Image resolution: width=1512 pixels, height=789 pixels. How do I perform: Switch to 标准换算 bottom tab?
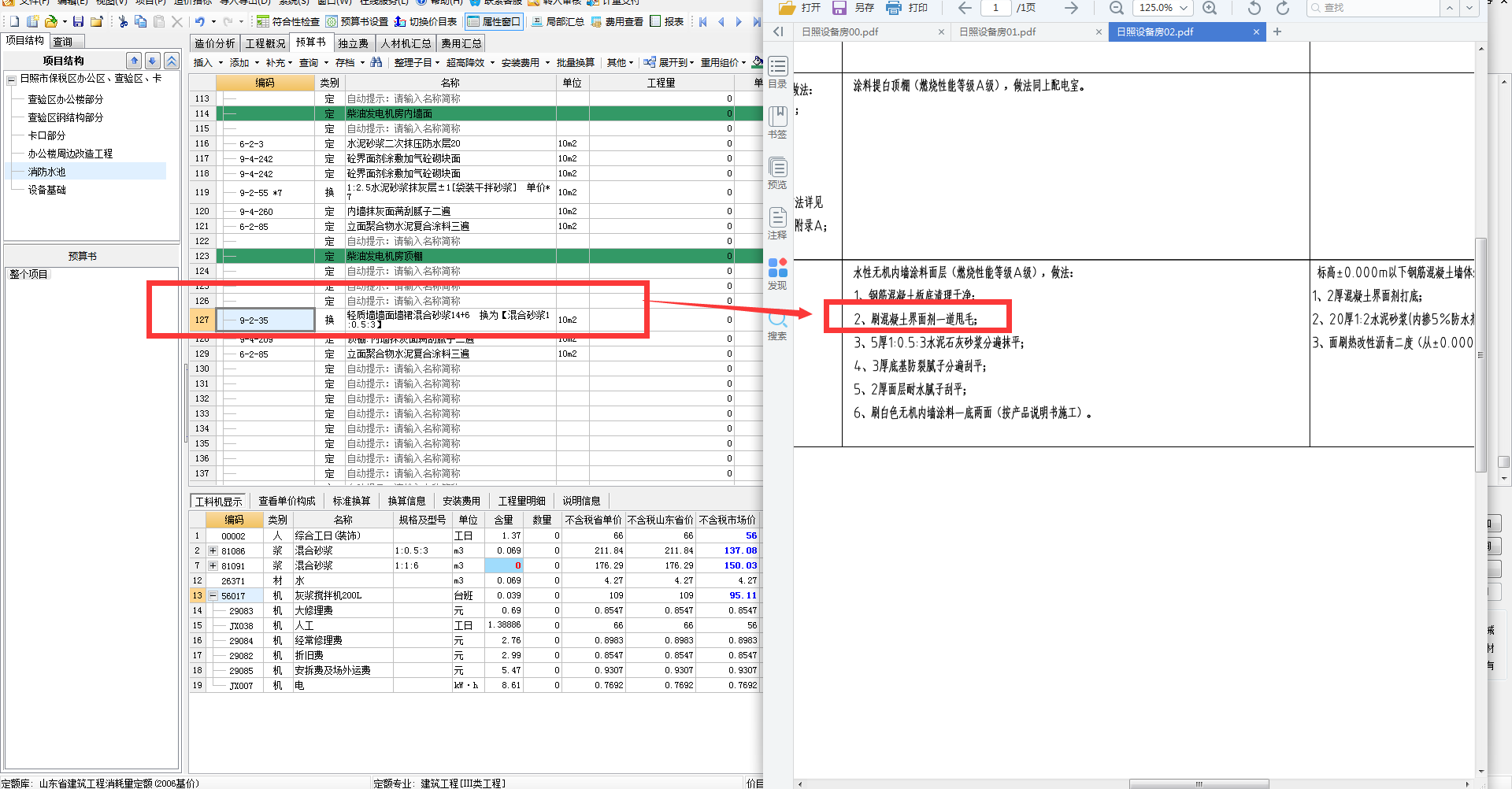(x=351, y=501)
